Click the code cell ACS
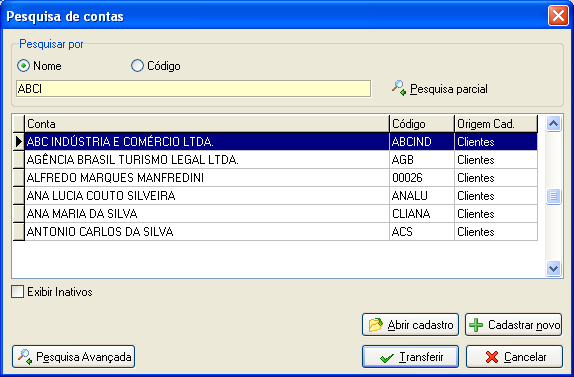The image size is (574, 377). point(422,231)
